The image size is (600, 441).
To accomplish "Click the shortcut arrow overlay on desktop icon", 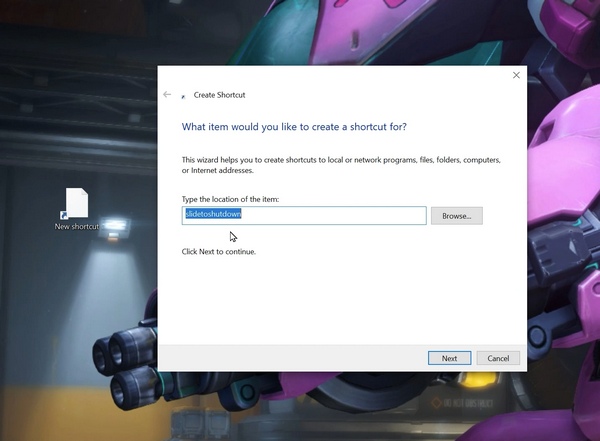I will tap(64, 214).
